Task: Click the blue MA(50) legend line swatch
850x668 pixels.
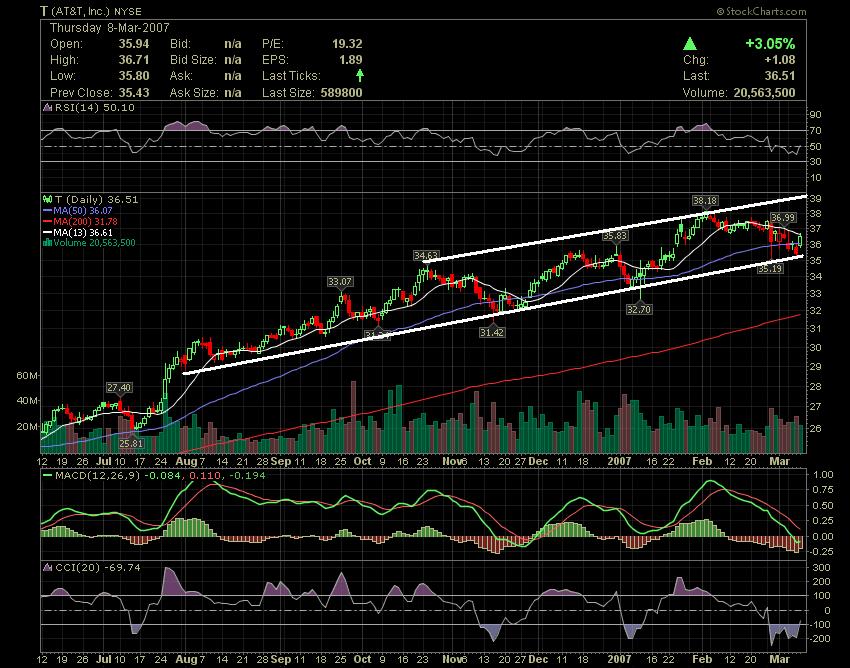Action: [47, 211]
